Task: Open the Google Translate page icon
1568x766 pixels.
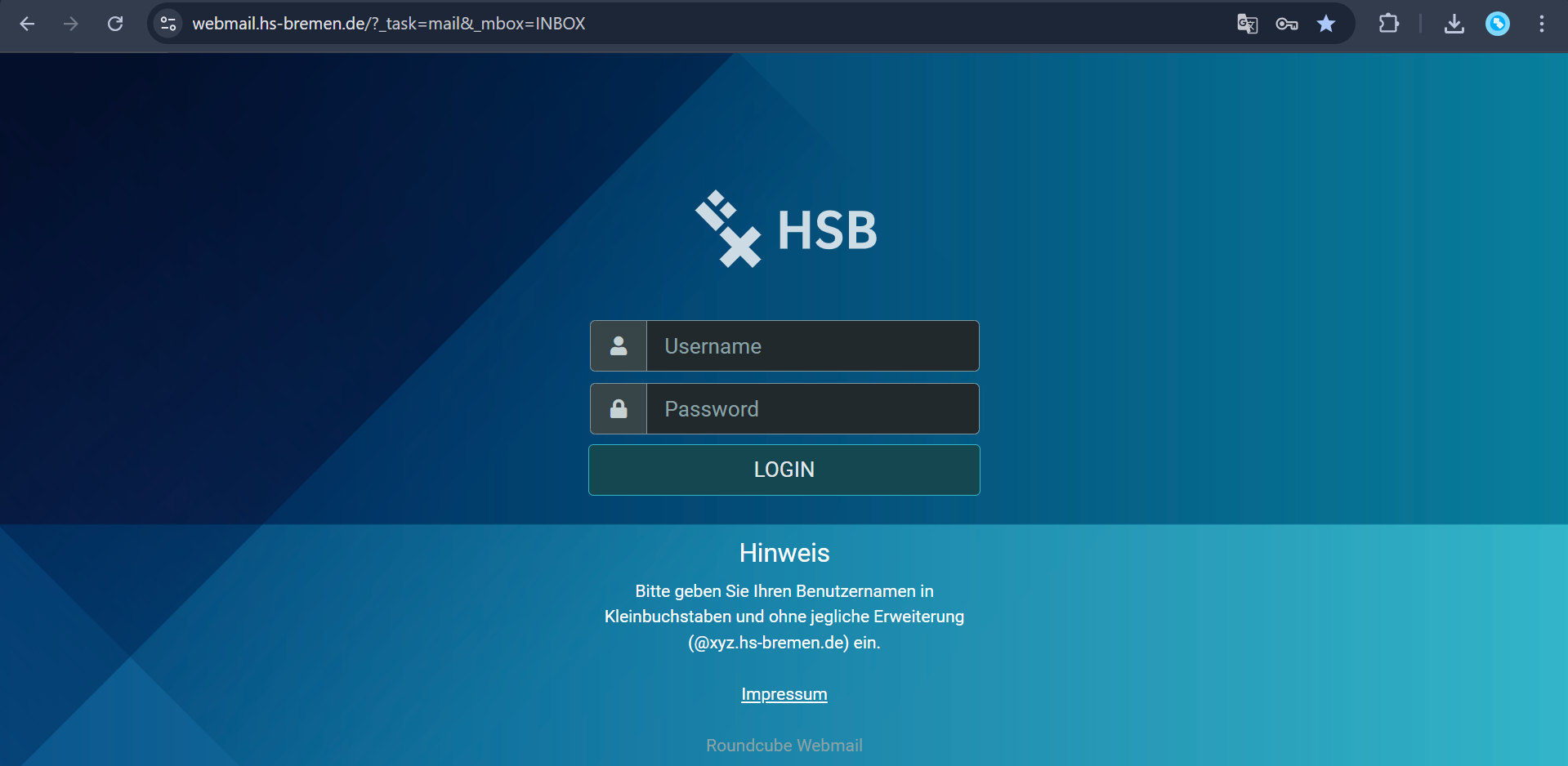Action: (x=1247, y=24)
